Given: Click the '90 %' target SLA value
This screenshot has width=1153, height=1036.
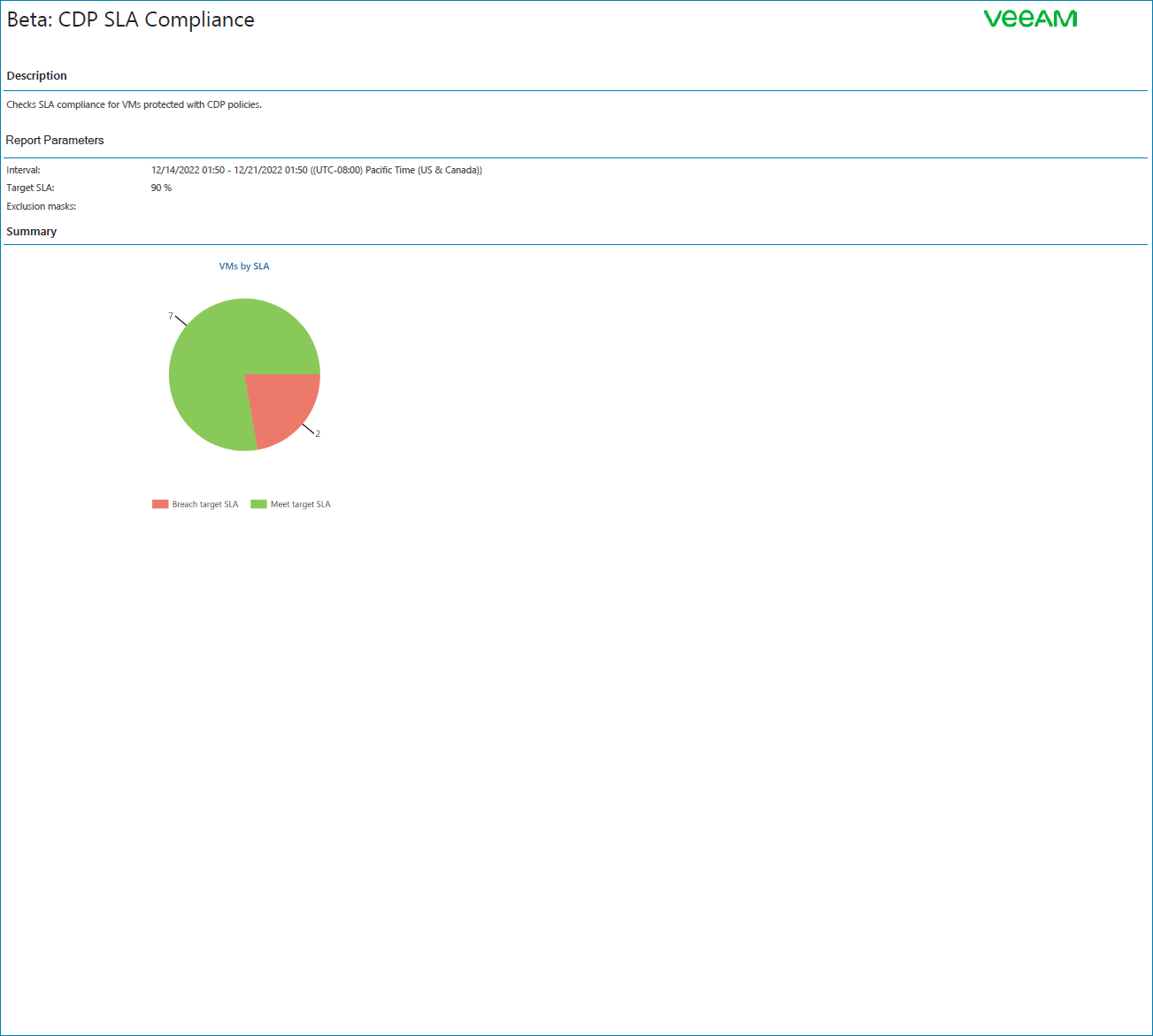Looking at the screenshot, I should tap(161, 188).
